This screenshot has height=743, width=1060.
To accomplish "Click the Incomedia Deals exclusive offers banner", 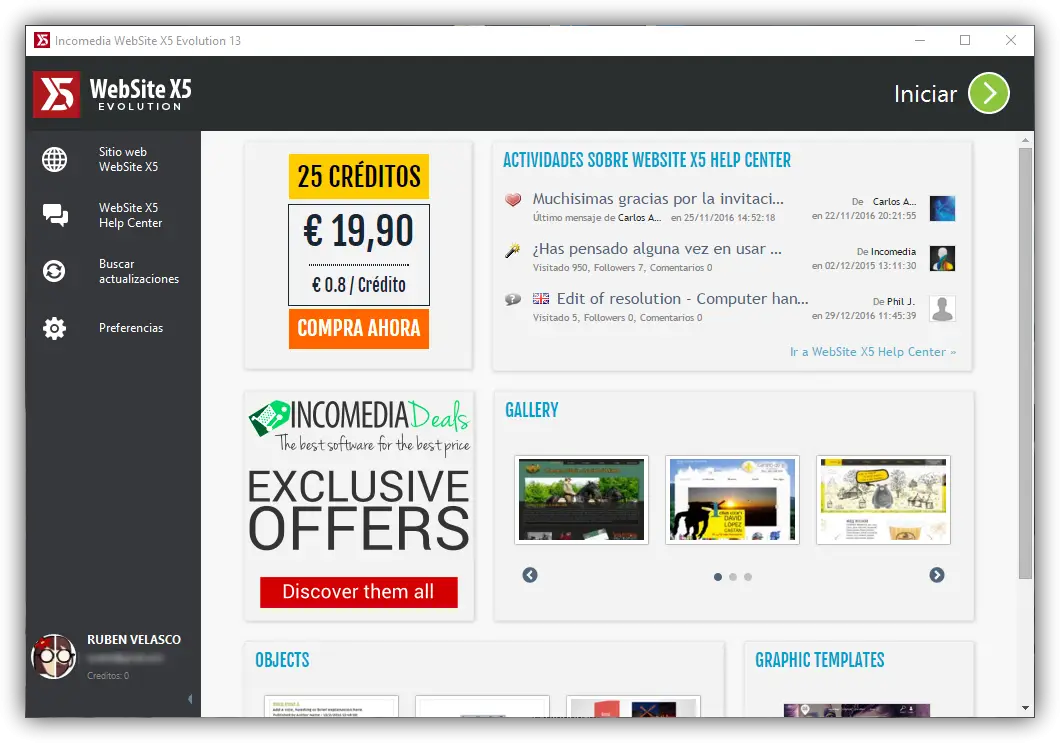I will point(359,506).
